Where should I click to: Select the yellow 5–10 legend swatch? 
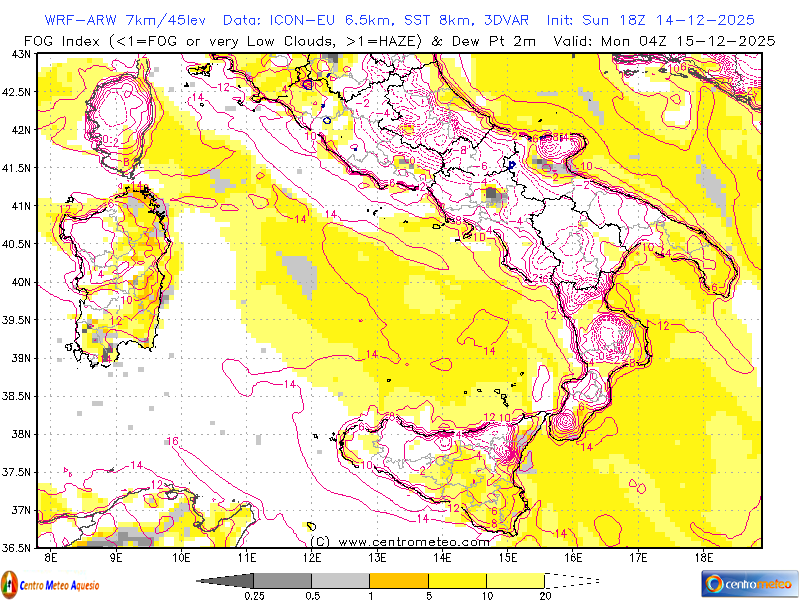pos(457,580)
